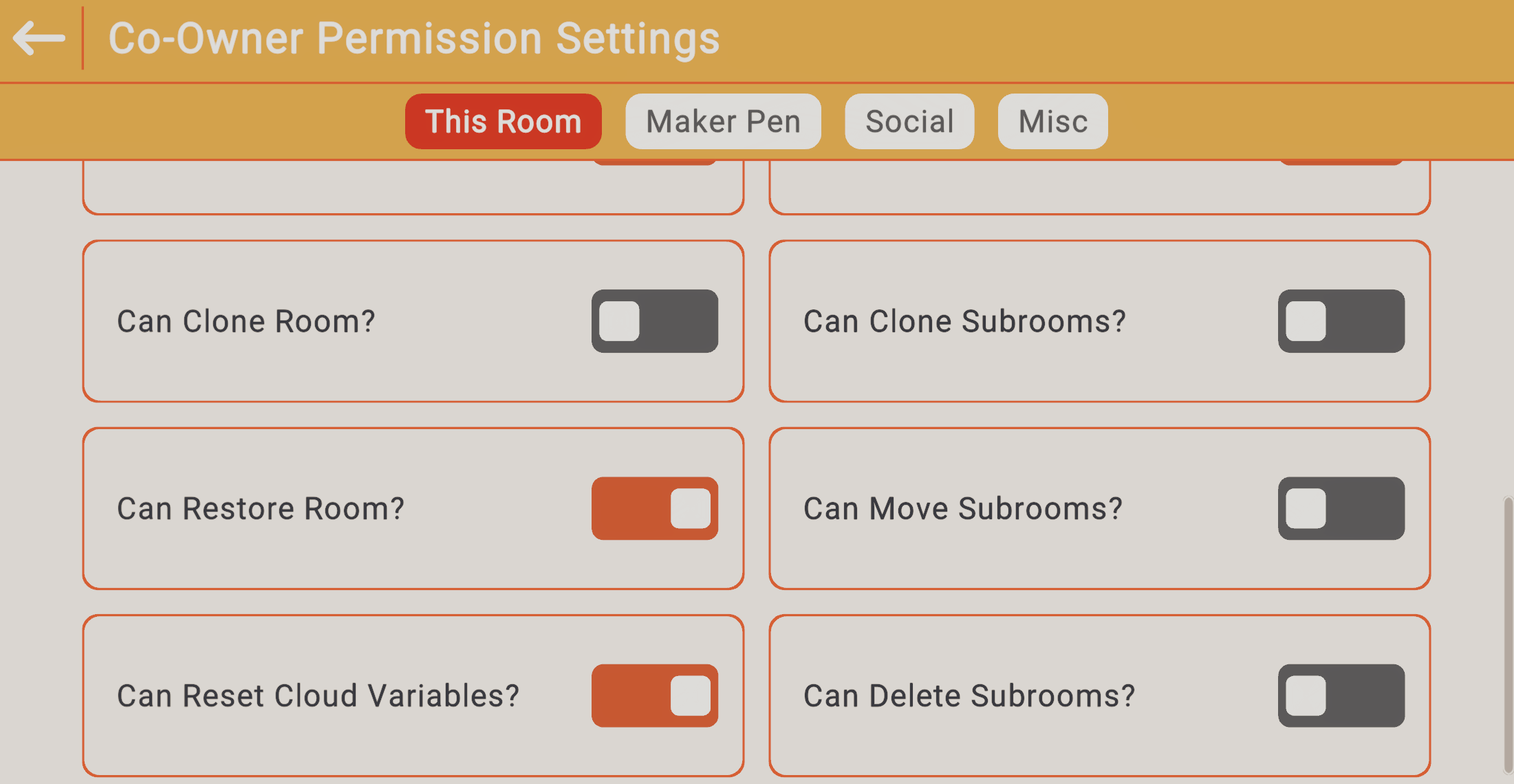Enable the Can Clone Room switch

654,321
